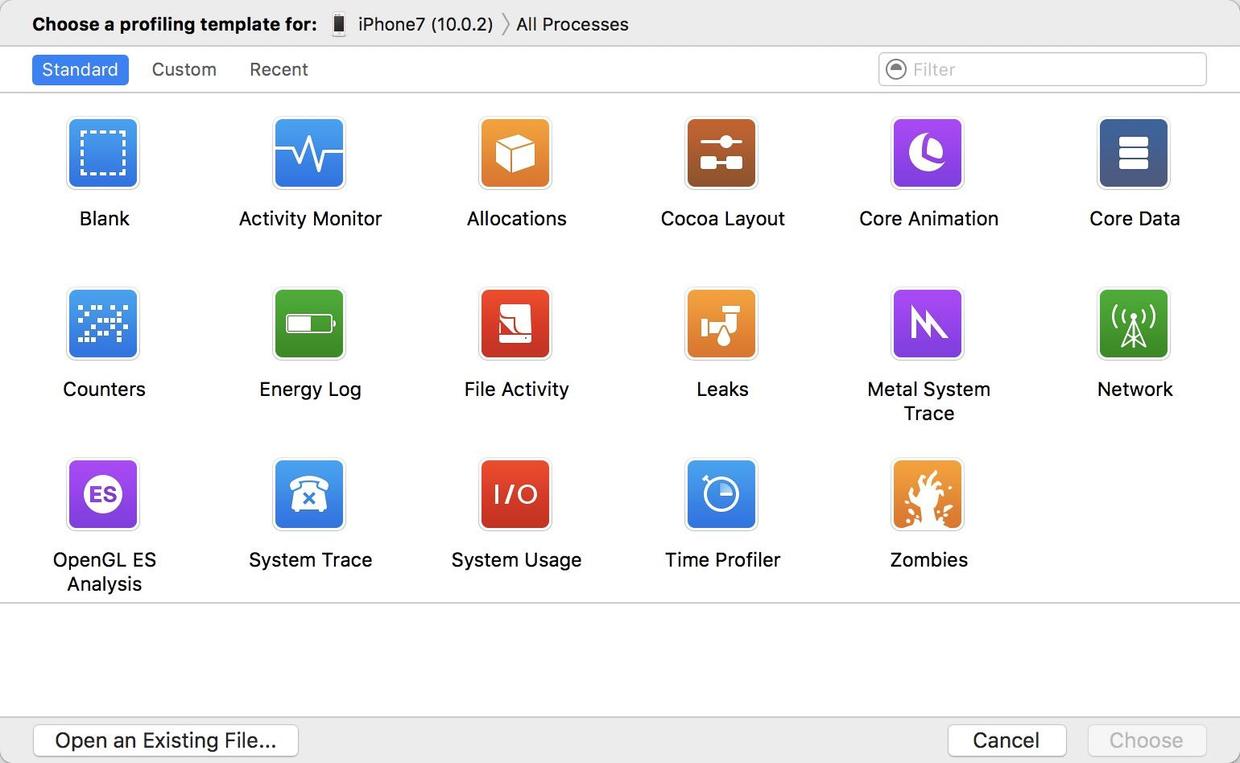Click the Metal System Trace label
The width and height of the screenshot is (1240, 763).
[x=929, y=401]
